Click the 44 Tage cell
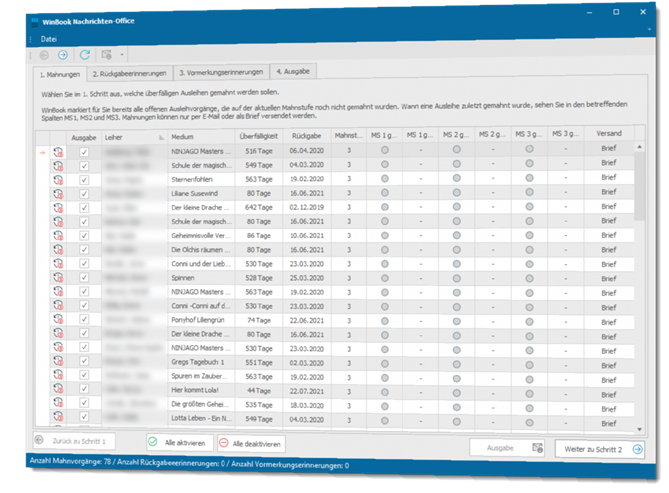669x493 pixels. click(259, 391)
